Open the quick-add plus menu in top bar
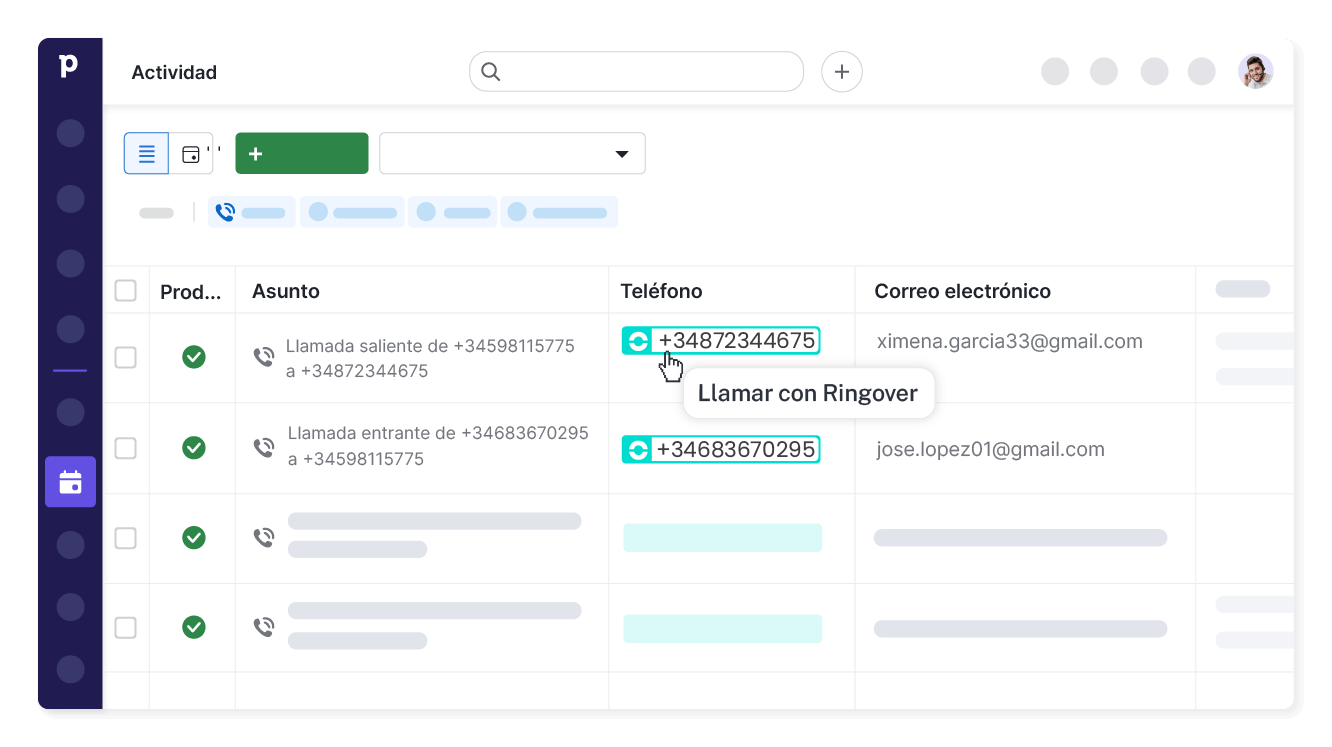 [841, 71]
